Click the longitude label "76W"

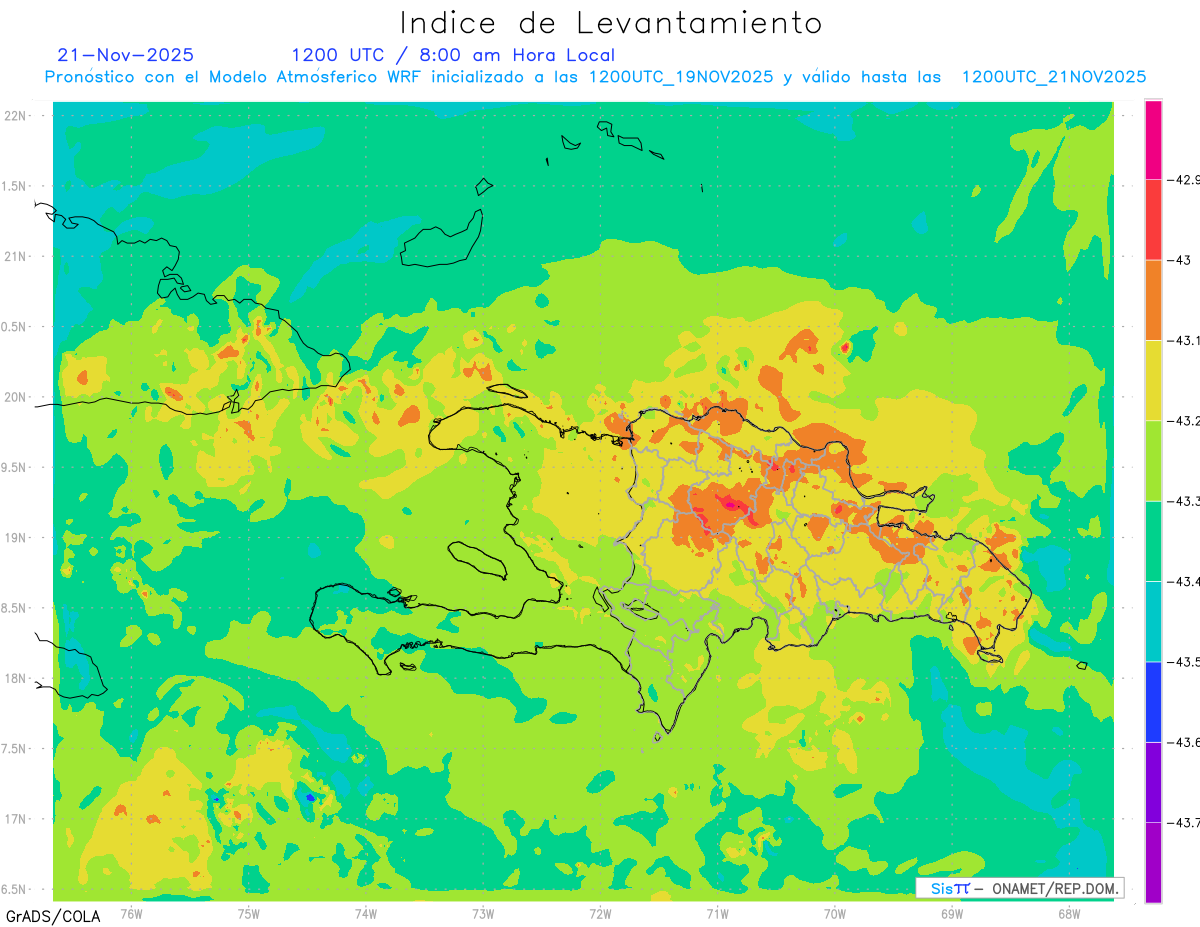(x=131, y=912)
